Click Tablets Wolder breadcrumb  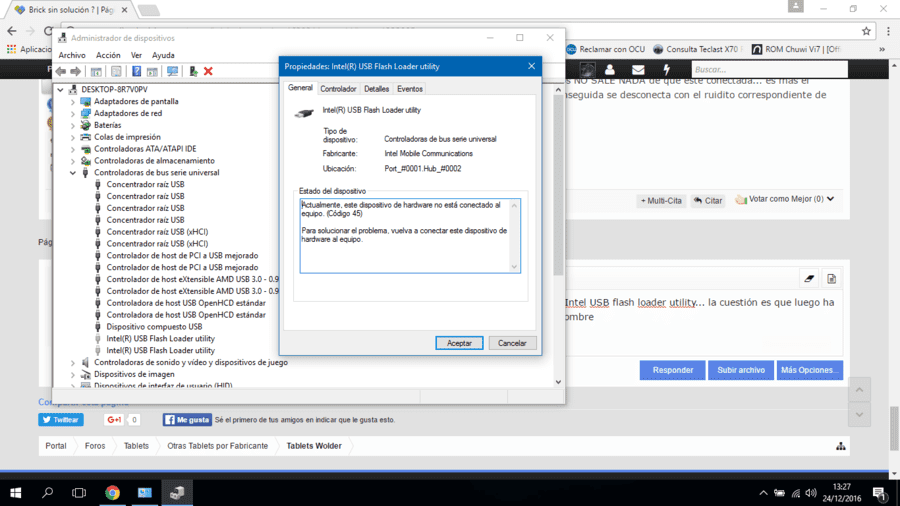coord(314,446)
